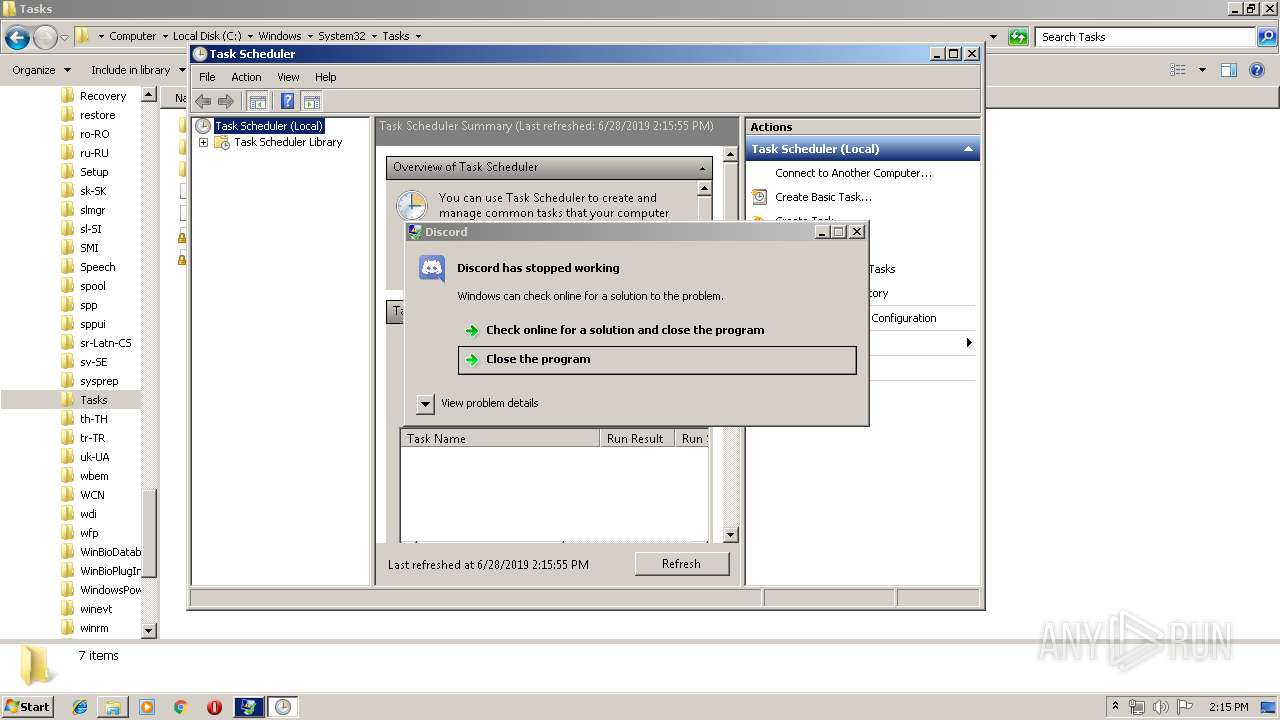Click Include in library in Explorer toolbar
Image resolution: width=1280 pixels, height=720 pixels.
click(x=138, y=70)
